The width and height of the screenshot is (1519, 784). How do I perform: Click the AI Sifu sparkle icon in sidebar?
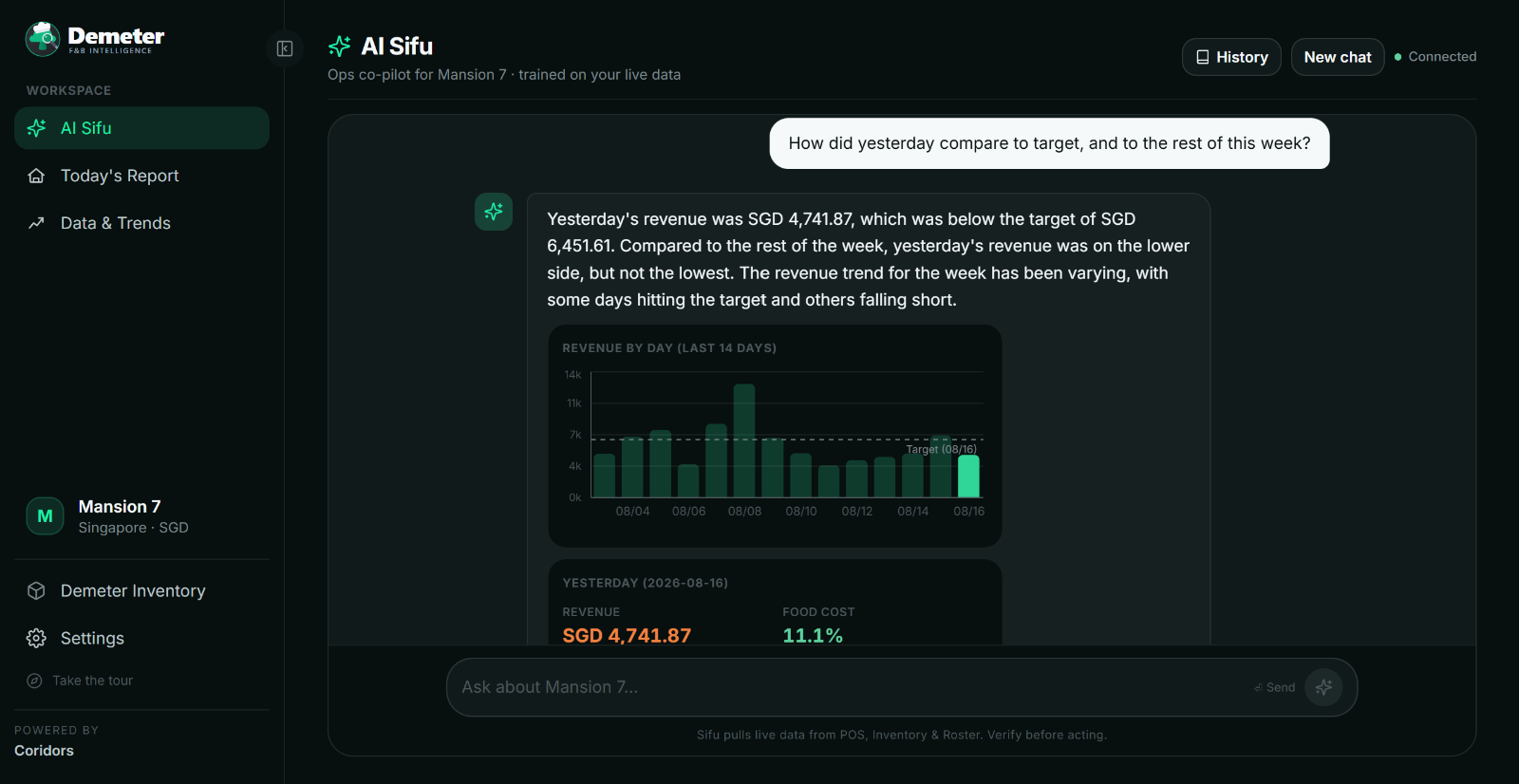[37, 128]
